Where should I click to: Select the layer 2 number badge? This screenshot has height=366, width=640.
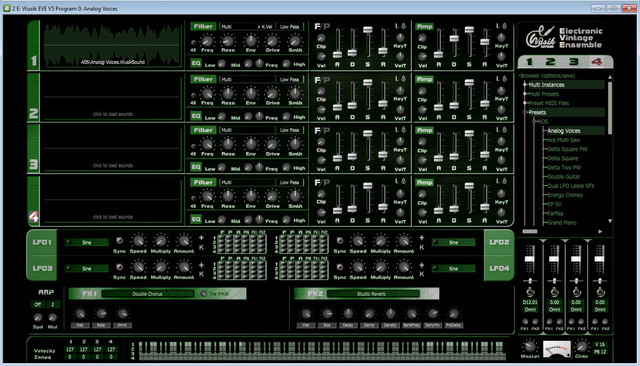[33, 113]
